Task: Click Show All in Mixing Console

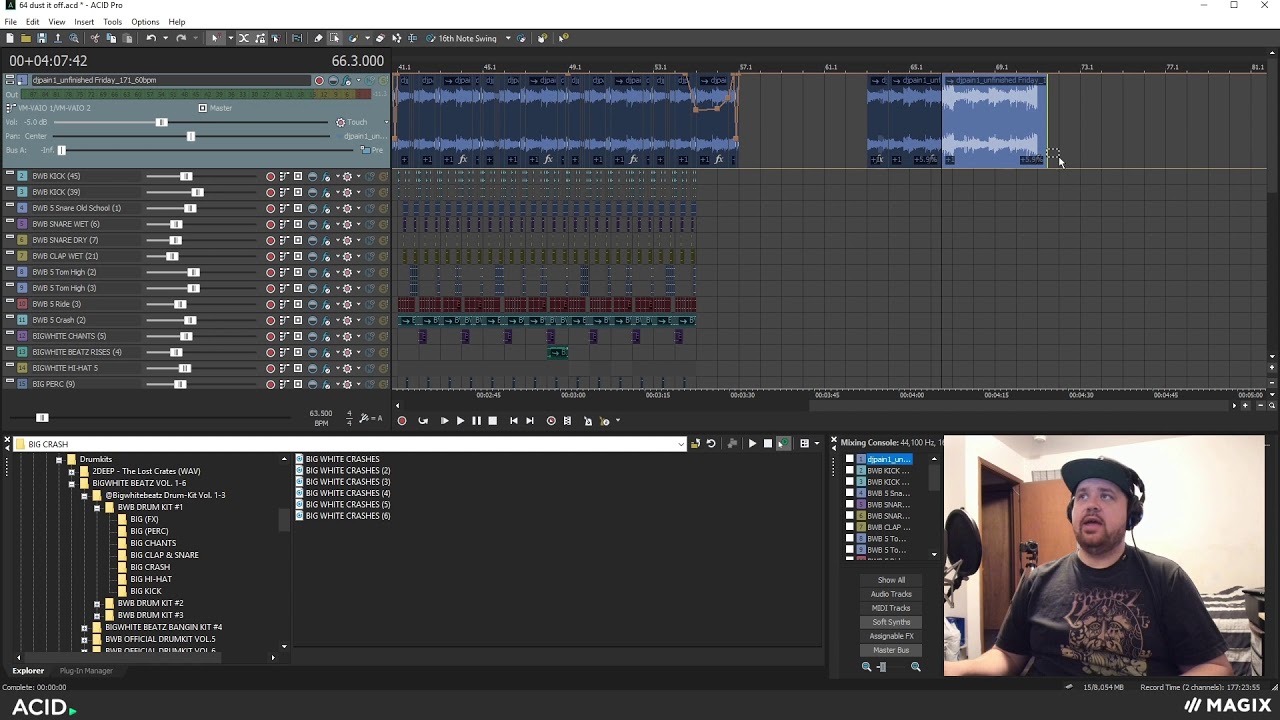Action: point(891,580)
